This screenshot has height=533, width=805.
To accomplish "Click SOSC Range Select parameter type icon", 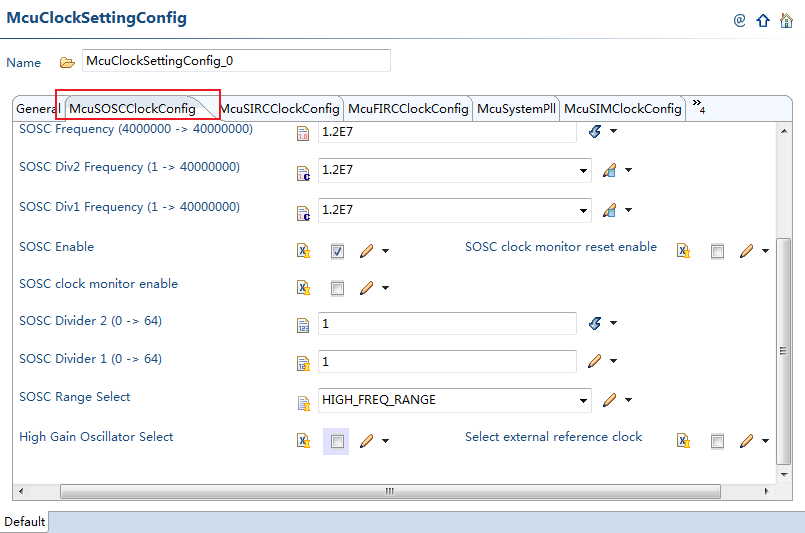I will point(303,404).
